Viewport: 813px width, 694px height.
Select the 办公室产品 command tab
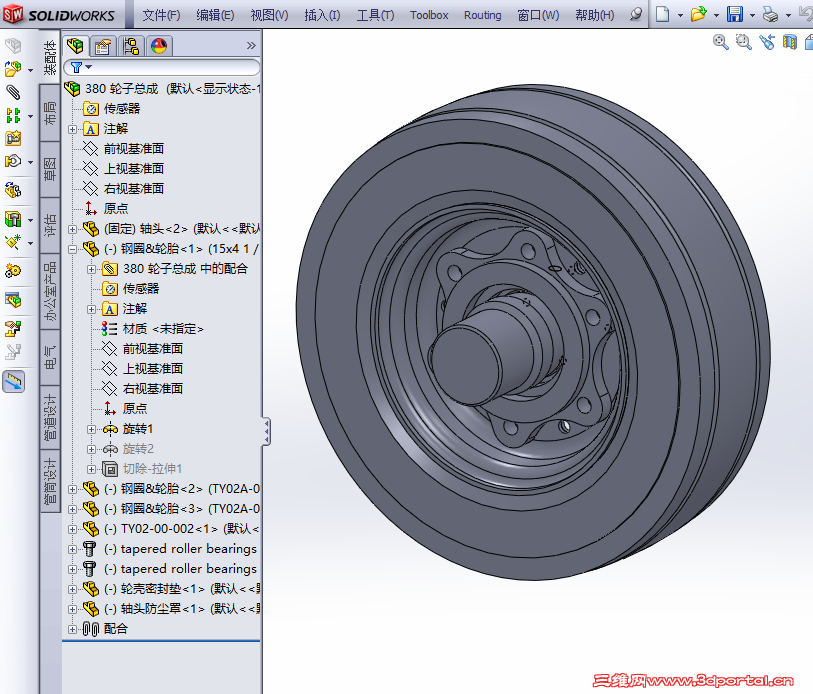pos(50,290)
